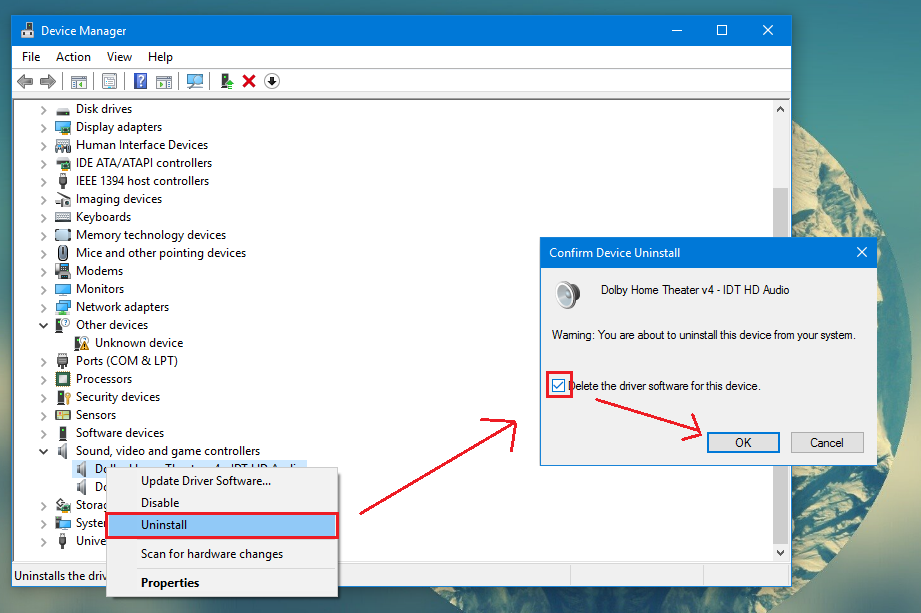Click the show/hide console tree icon

tap(79, 82)
